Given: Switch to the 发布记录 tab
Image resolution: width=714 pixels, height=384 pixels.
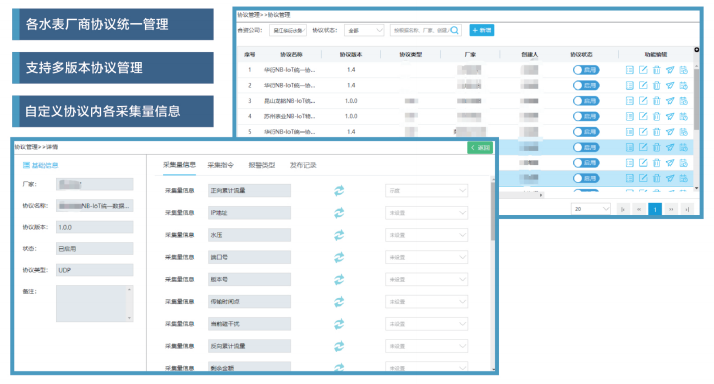Looking at the screenshot, I should coord(303,165).
